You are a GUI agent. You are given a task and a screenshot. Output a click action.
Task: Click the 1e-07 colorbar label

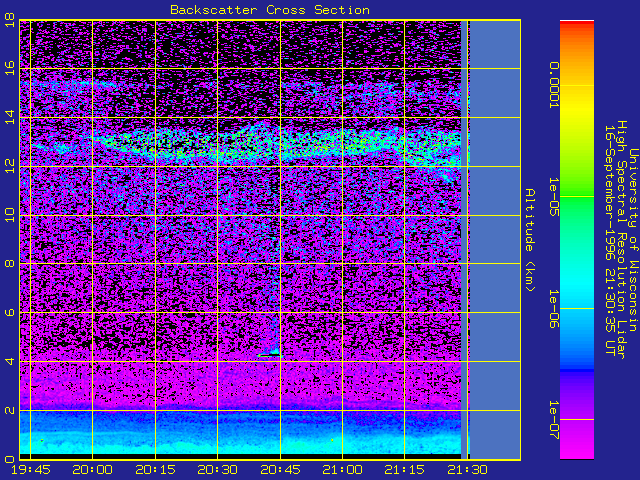tap(554, 420)
